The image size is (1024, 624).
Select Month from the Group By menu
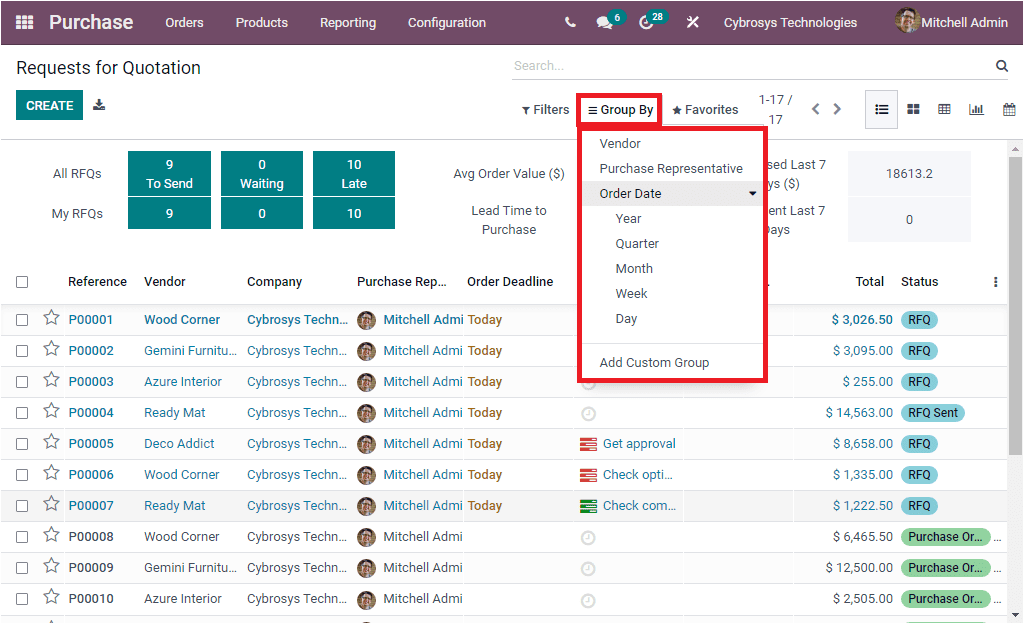click(634, 268)
